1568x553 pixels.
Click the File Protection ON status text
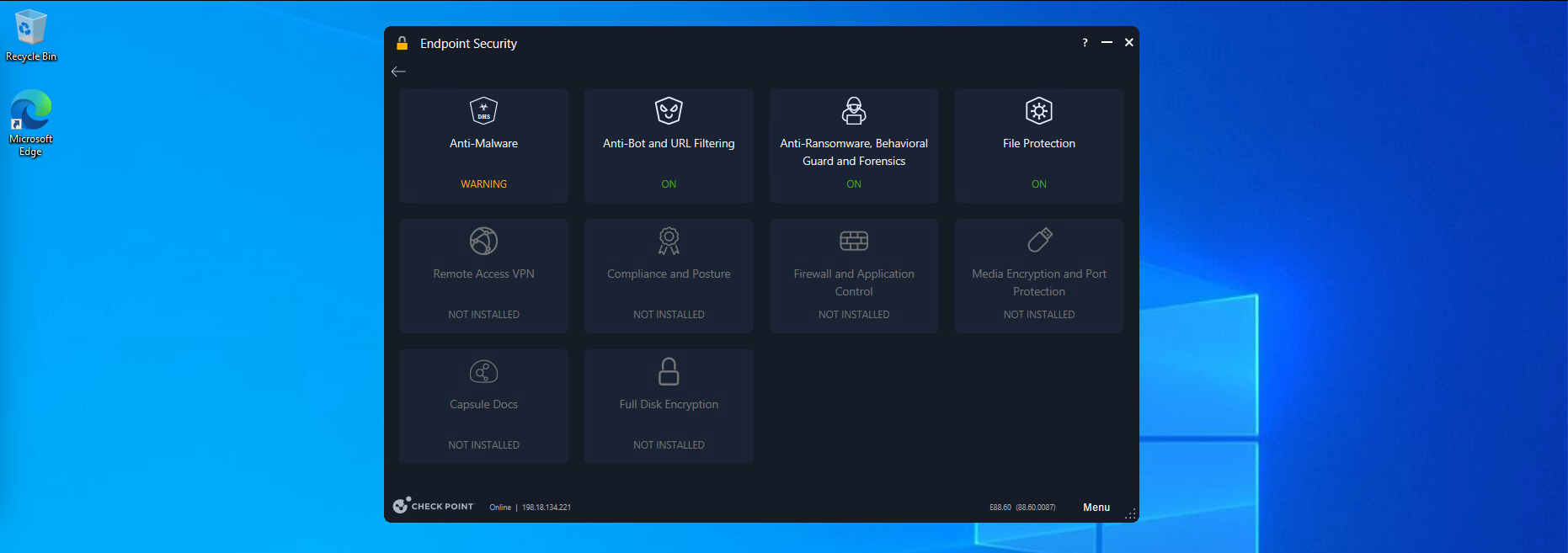pyautogui.click(x=1038, y=184)
